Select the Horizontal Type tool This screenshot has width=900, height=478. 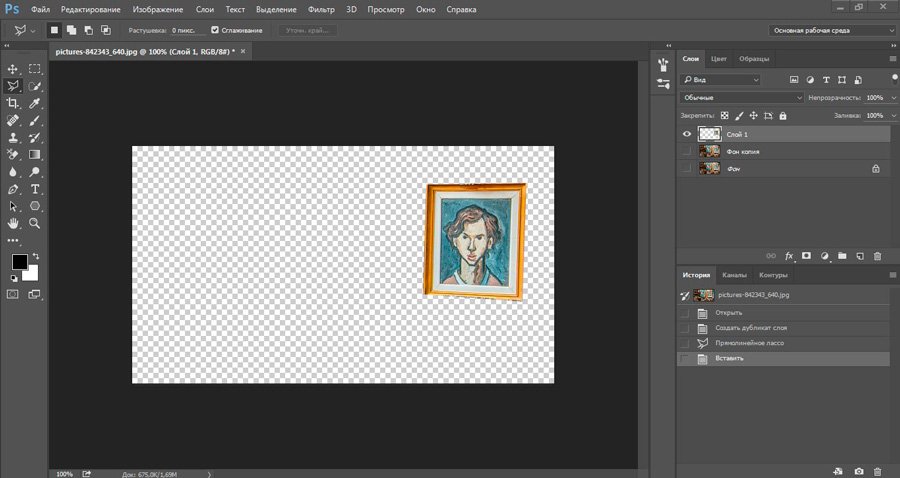click(x=35, y=188)
